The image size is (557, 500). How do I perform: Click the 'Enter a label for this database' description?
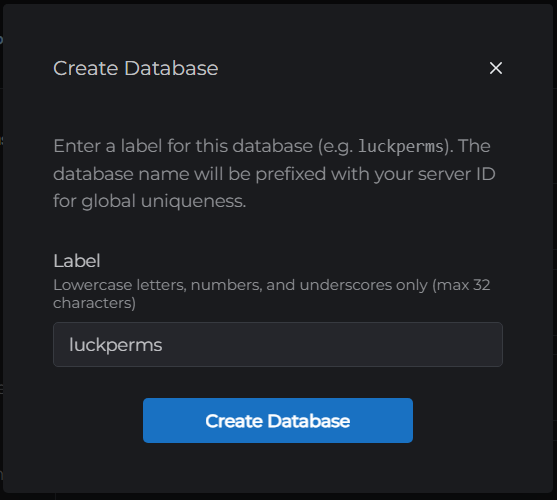[274, 173]
